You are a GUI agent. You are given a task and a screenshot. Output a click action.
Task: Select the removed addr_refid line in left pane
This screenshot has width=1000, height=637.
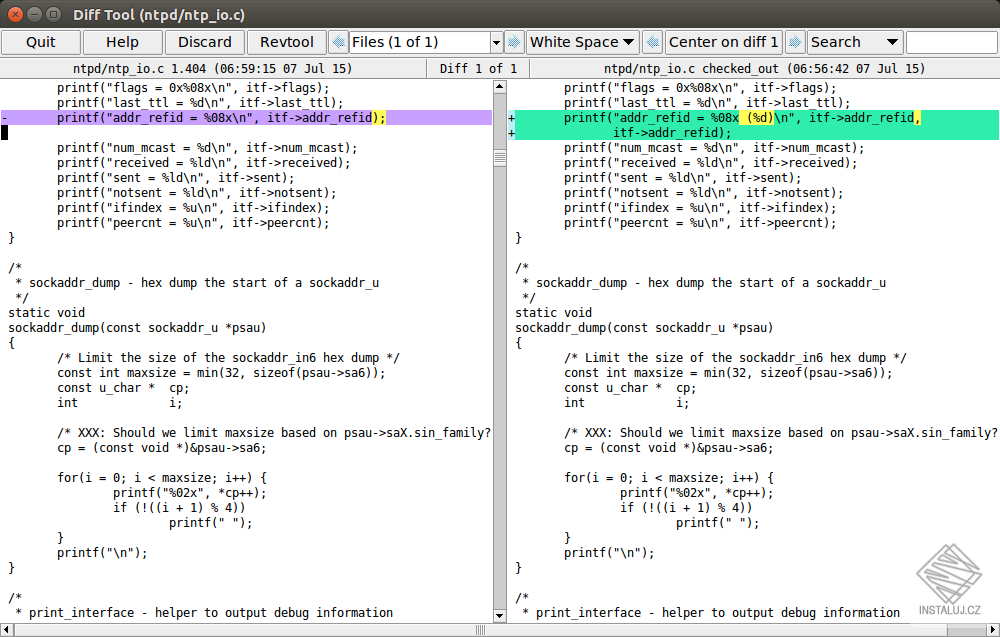[x=246, y=117]
